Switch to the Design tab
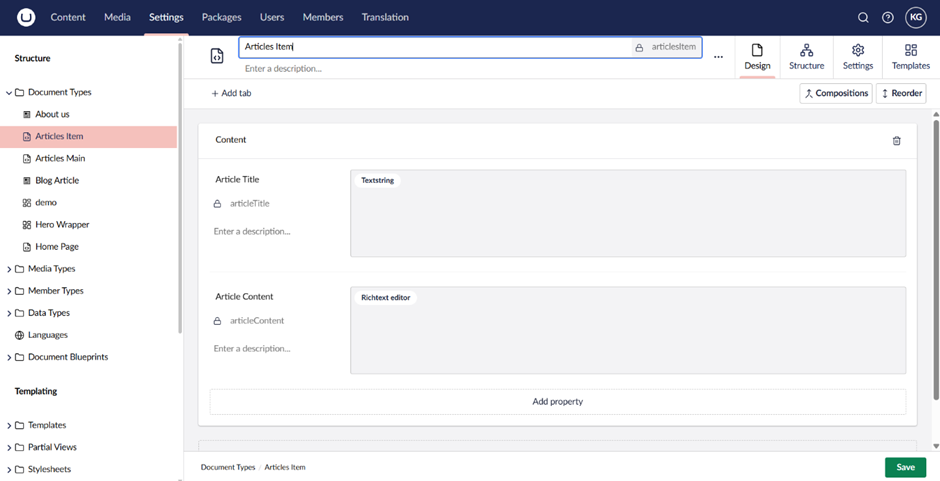This screenshot has height=481, width=940. tap(757, 57)
